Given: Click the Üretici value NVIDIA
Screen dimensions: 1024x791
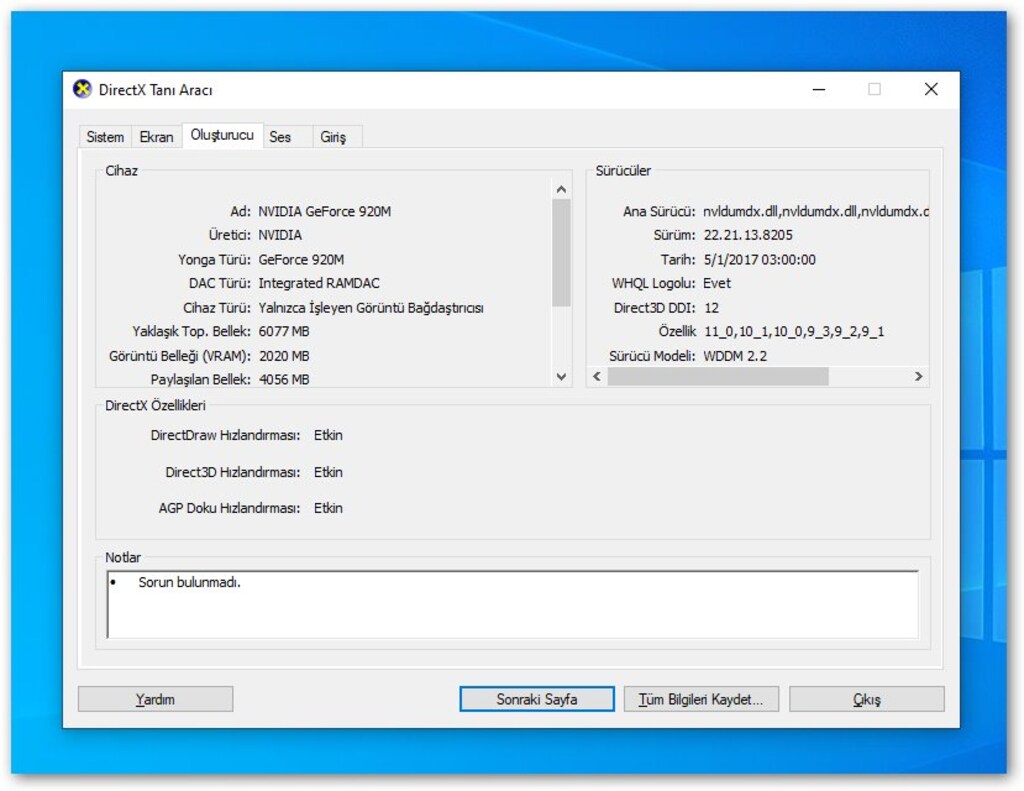Looking at the screenshot, I should [280, 234].
